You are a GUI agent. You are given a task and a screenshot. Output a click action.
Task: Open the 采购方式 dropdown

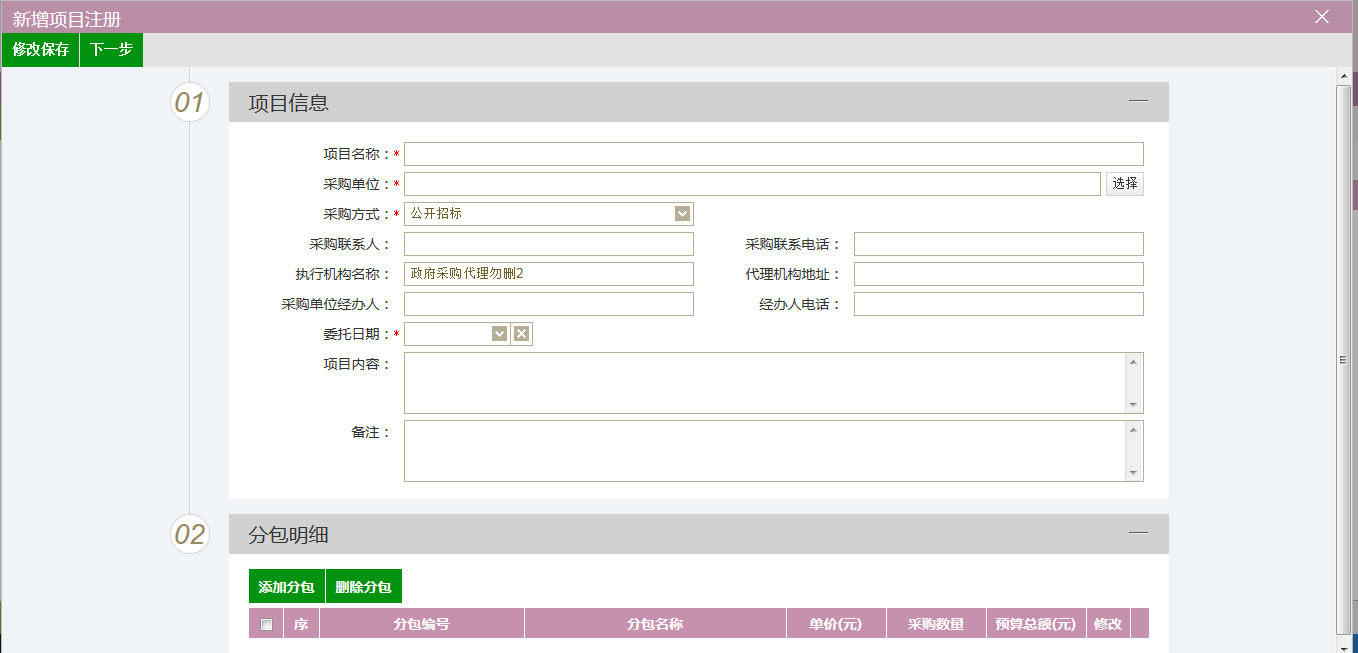682,213
